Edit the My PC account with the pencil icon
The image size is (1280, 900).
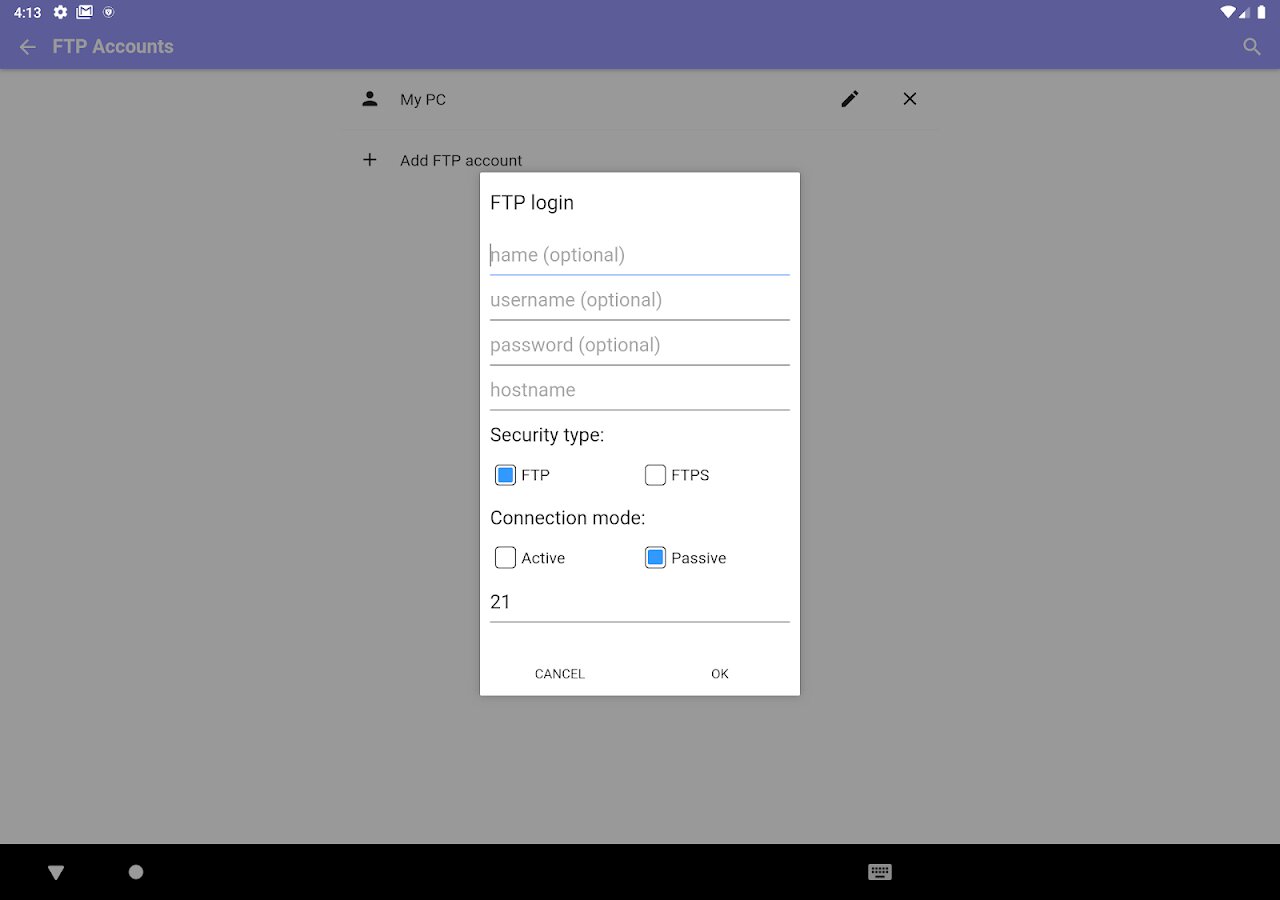pyautogui.click(x=850, y=99)
